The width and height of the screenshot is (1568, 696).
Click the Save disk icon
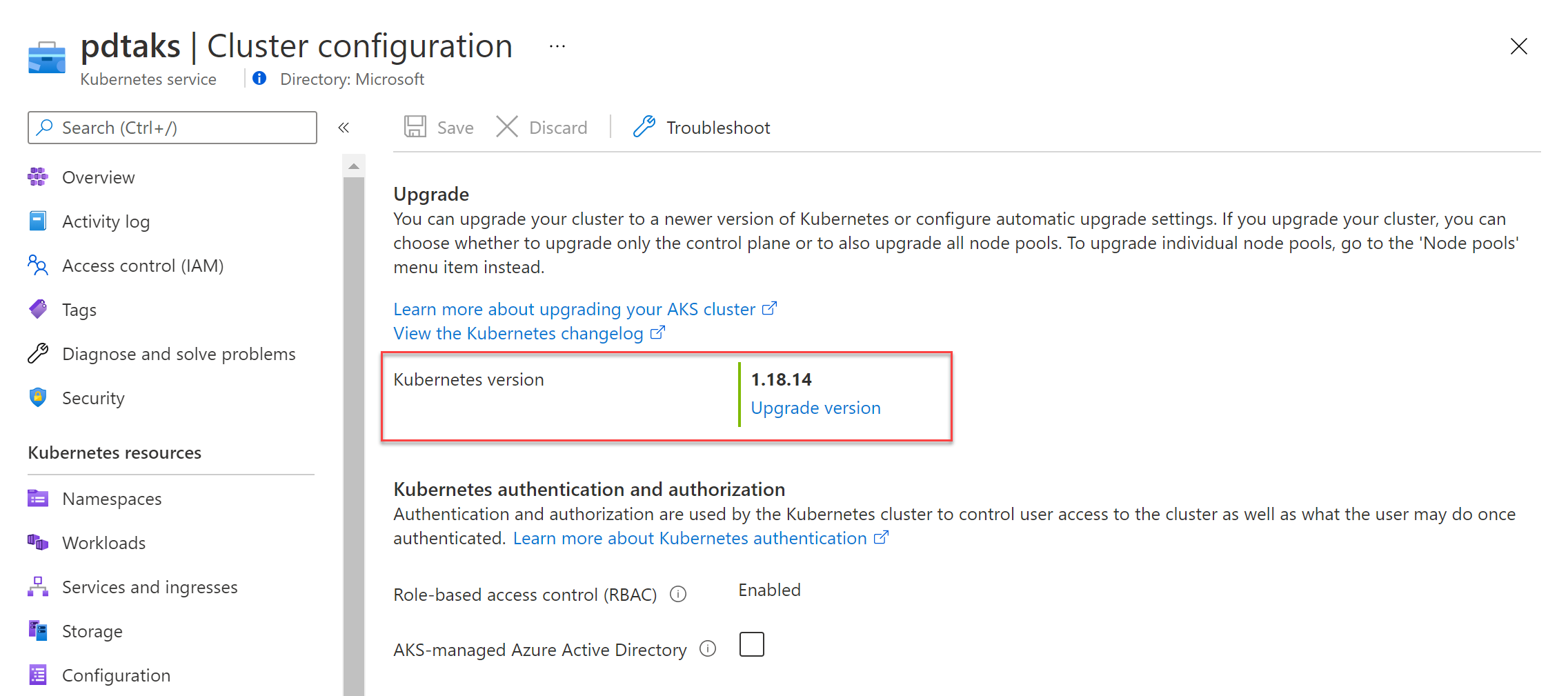tap(415, 127)
